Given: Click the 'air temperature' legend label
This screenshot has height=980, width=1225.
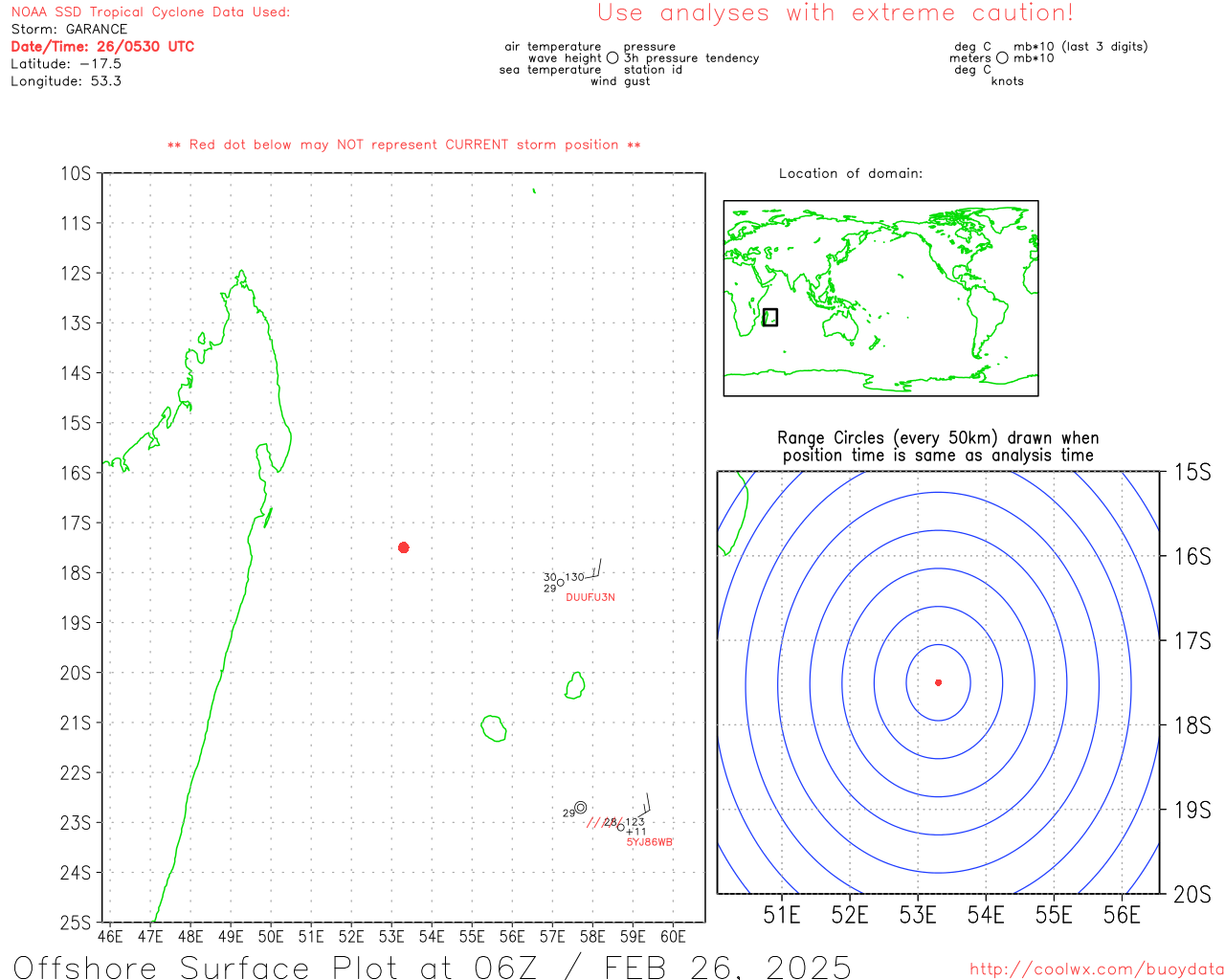Looking at the screenshot, I should tap(553, 47).
